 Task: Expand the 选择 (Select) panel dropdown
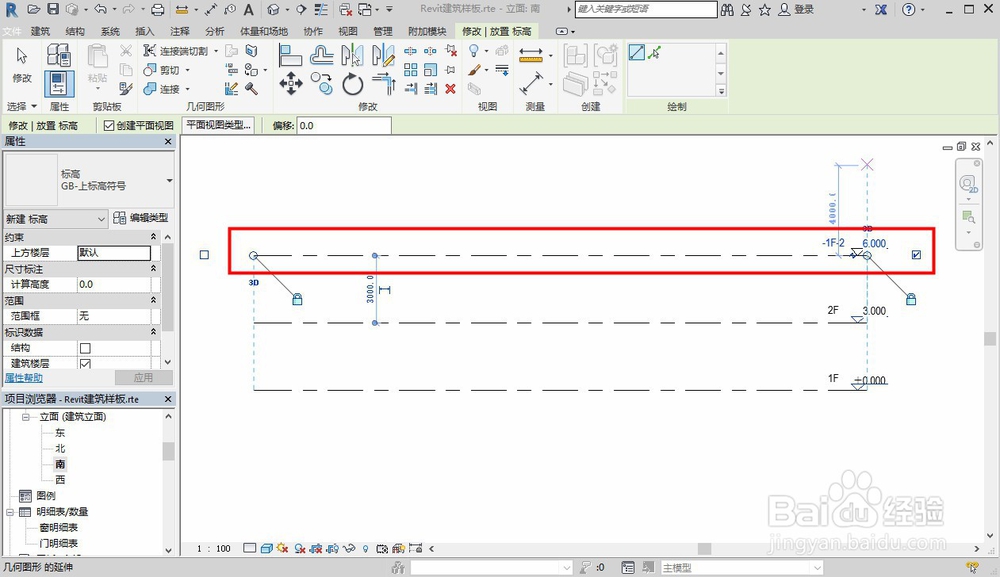pyautogui.click(x=34, y=106)
